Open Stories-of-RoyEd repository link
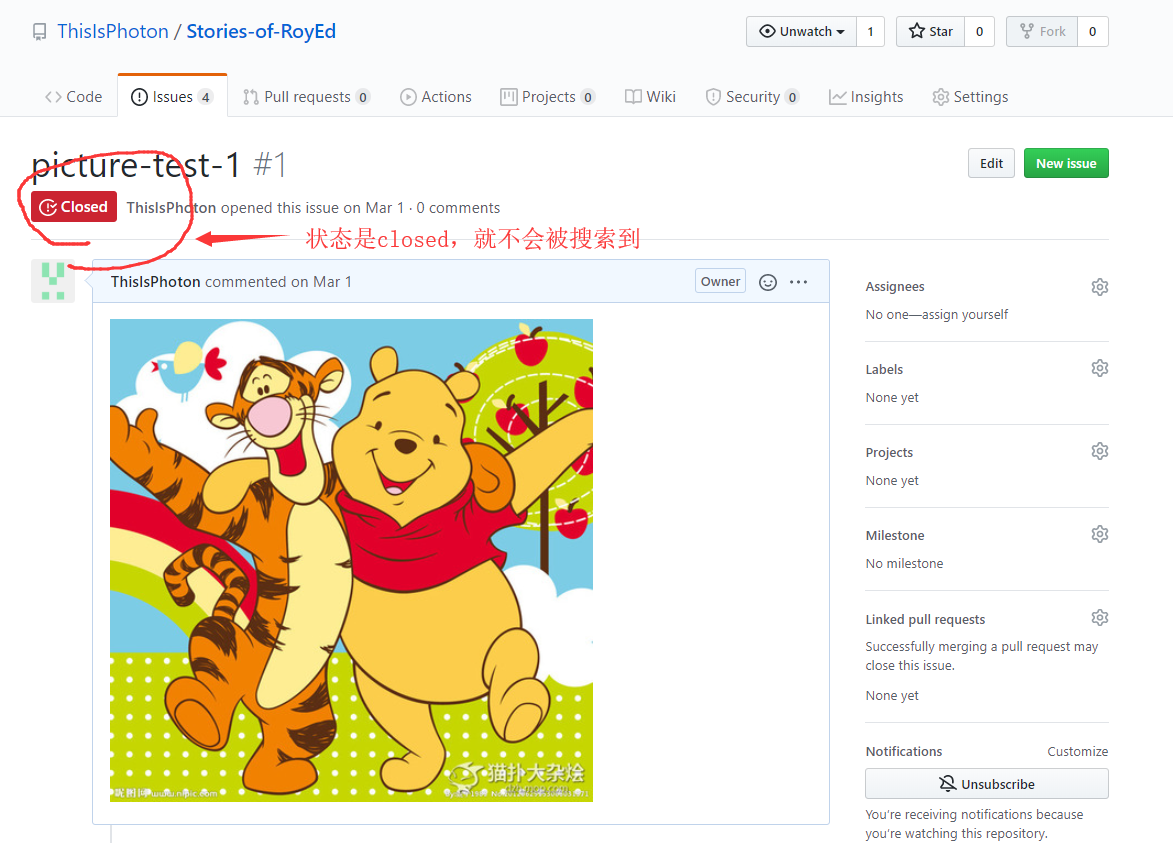1173x843 pixels. (x=261, y=31)
